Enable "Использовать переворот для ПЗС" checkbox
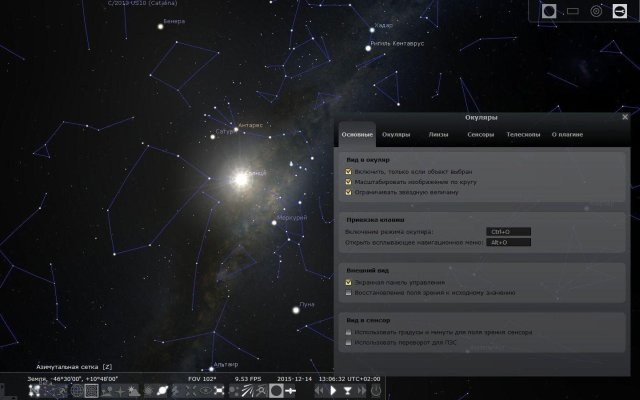 click(347, 342)
